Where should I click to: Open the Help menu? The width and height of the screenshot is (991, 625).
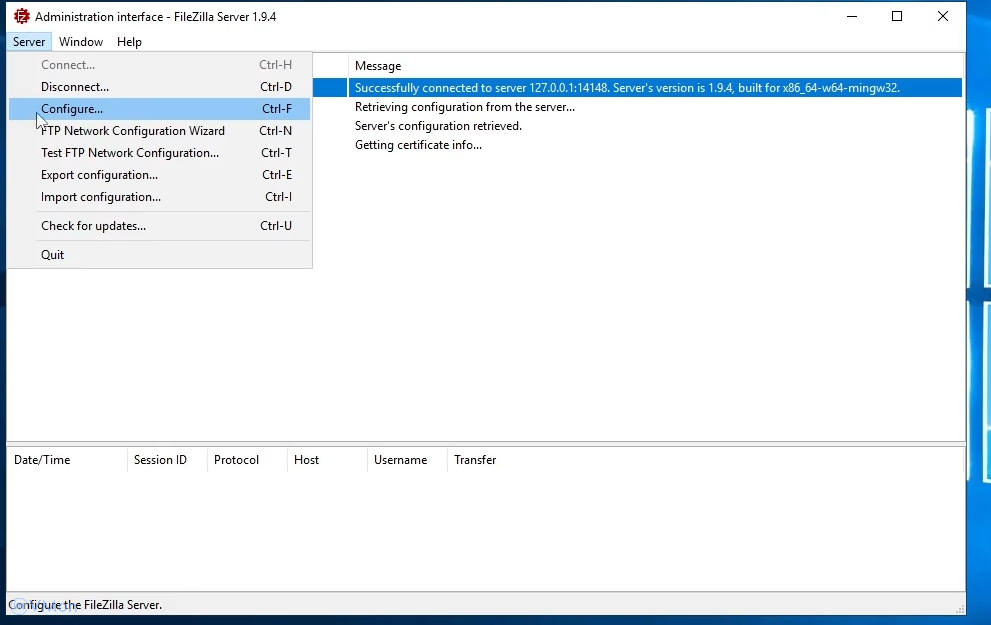pyautogui.click(x=129, y=42)
